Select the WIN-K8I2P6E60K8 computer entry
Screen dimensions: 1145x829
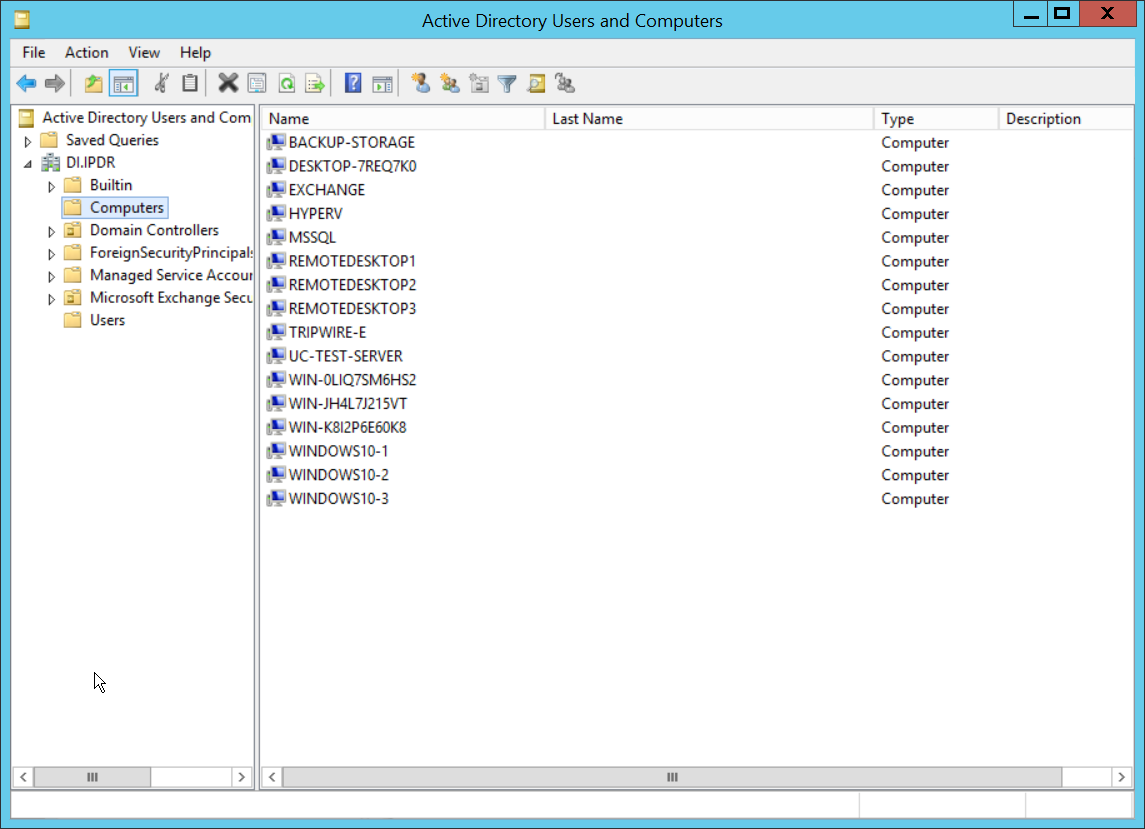[348, 427]
